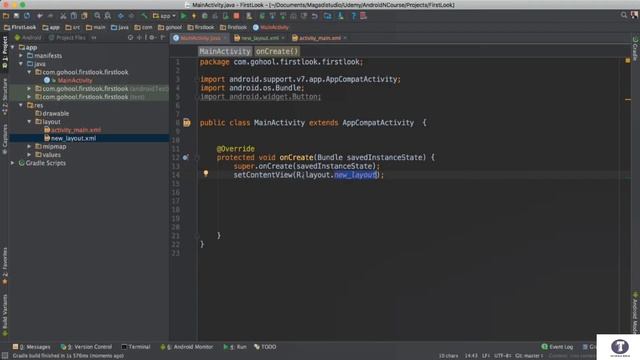Click the Open folder toolbar icon
Screen dimensions: 640x360
(6, 16)
